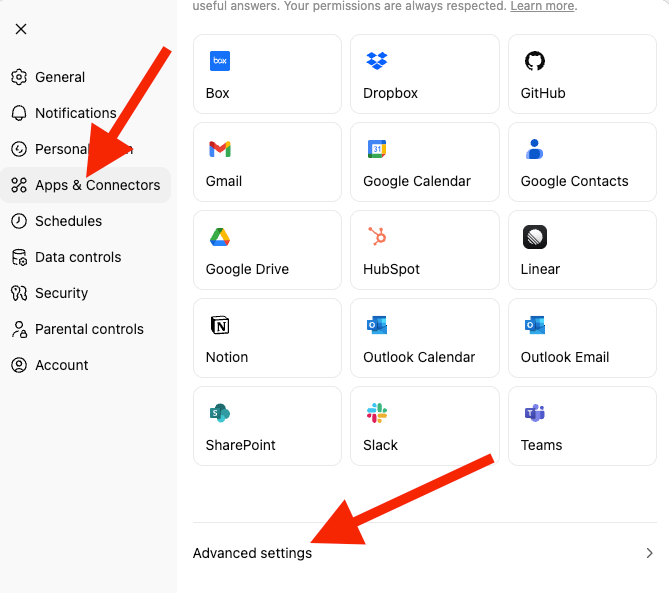669x593 pixels.
Task: Select the Outlook Email connector card
Action: point(582,339)
